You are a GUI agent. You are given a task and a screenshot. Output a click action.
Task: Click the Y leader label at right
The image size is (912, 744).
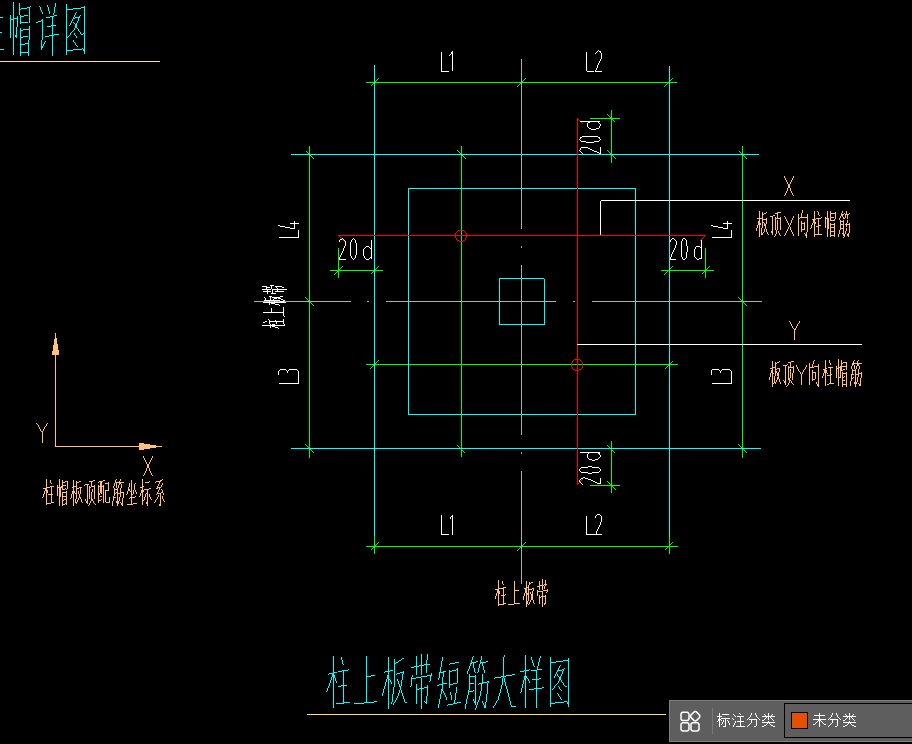(x=795, y=330)
